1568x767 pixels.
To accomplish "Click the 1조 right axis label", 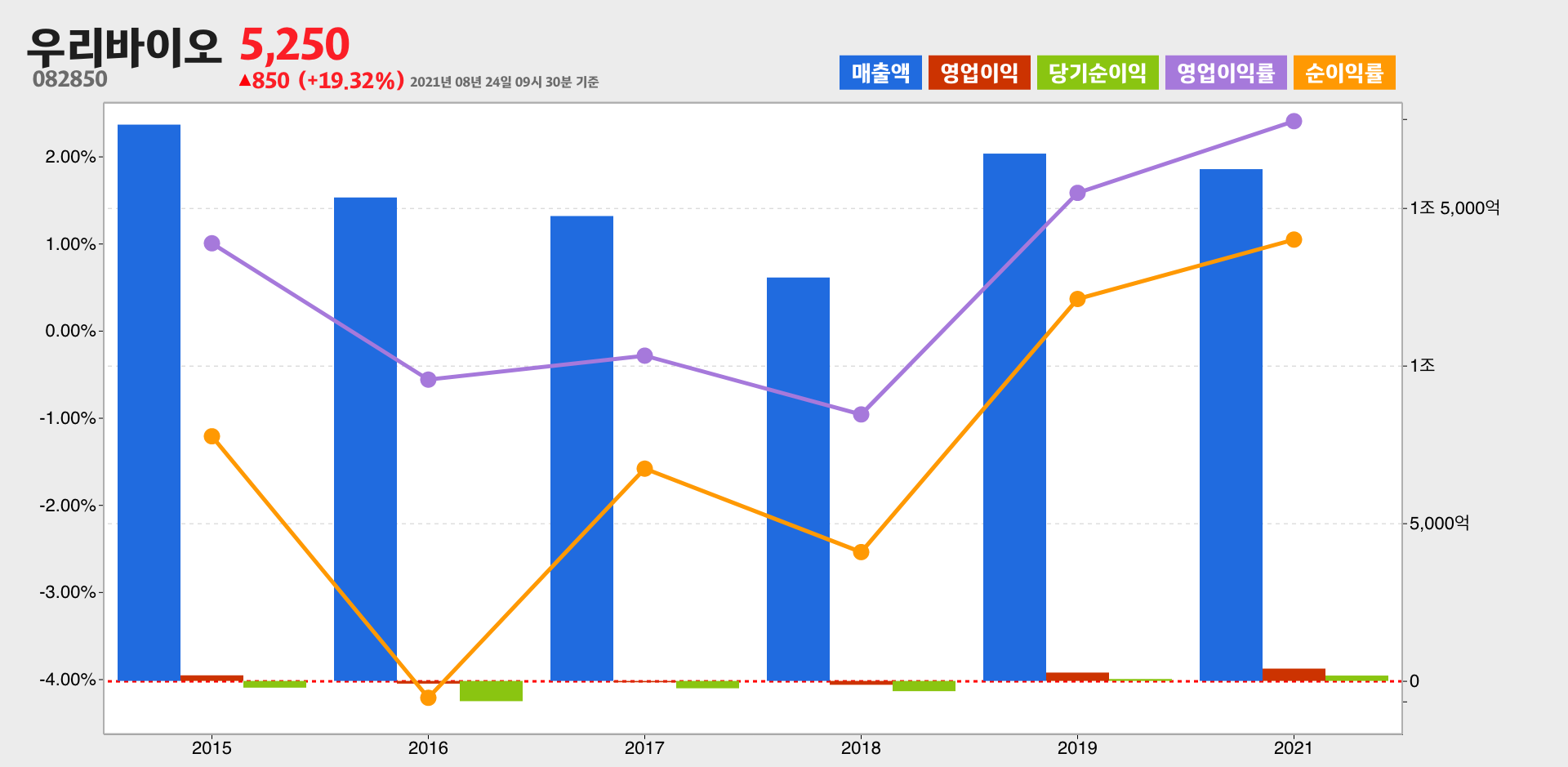I will (1423, 365).
